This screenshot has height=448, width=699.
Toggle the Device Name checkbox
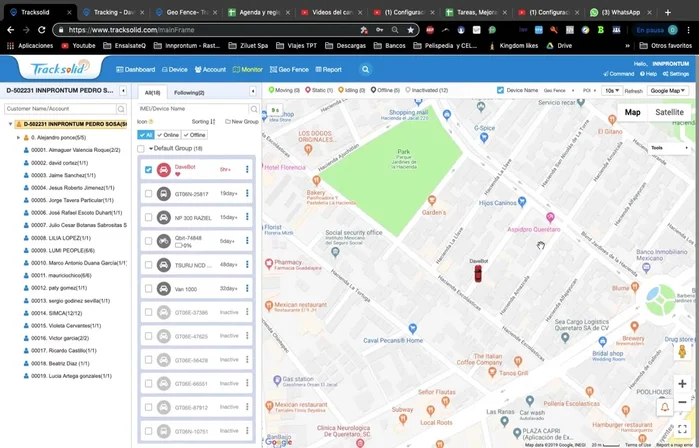(x=500, y=90)
